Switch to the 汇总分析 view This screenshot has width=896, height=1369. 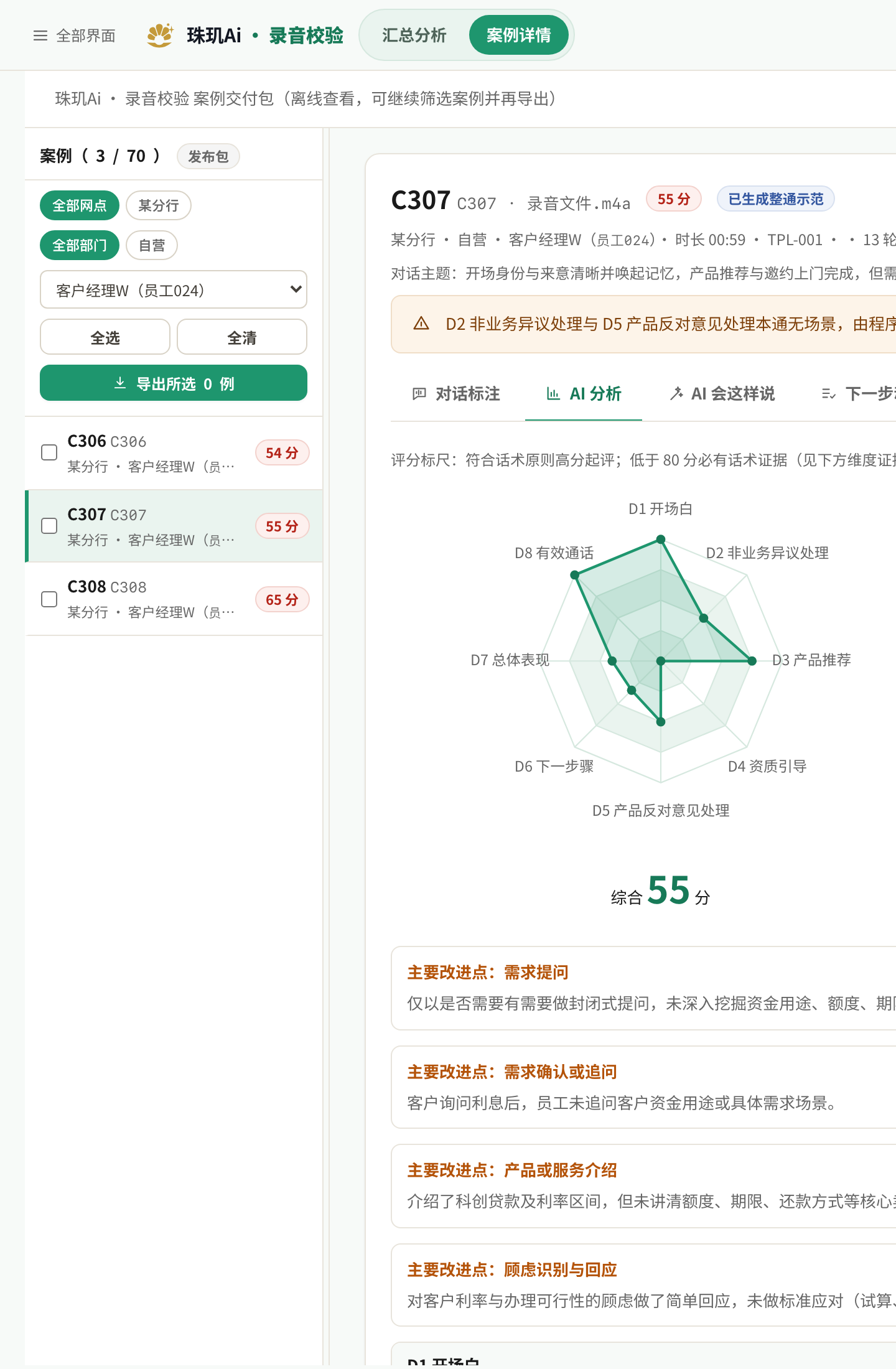click(x=414, y=35)
